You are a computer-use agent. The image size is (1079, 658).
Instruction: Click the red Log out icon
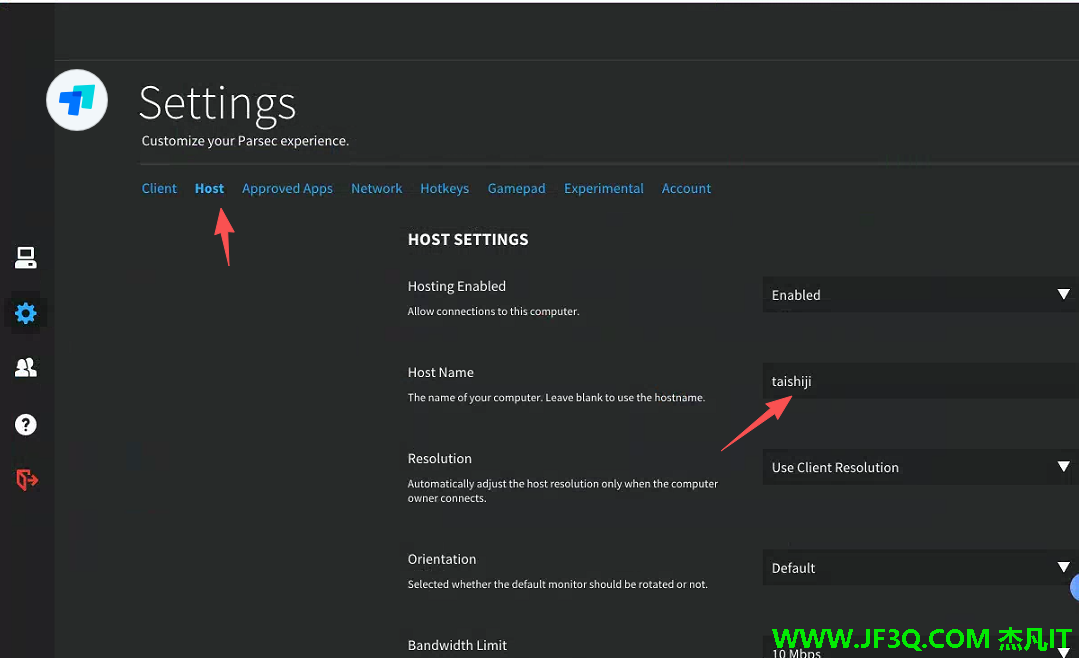pos(26,480)
